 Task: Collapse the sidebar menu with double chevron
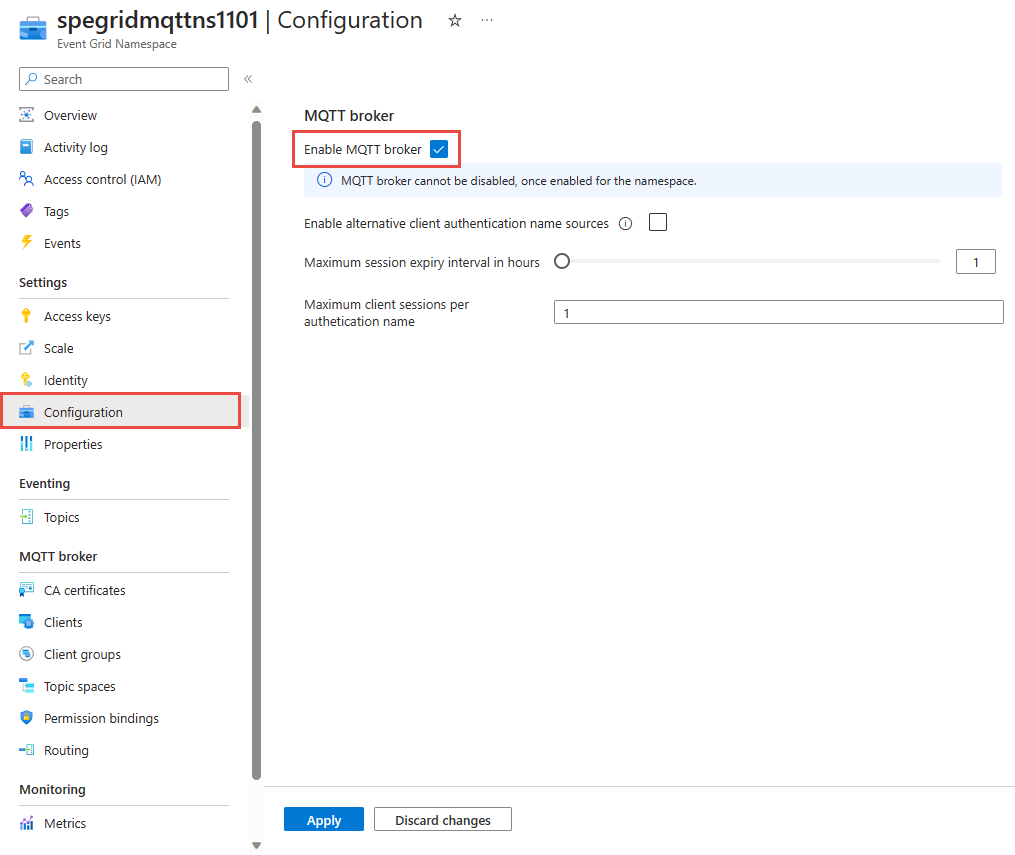tap(248, 79)
